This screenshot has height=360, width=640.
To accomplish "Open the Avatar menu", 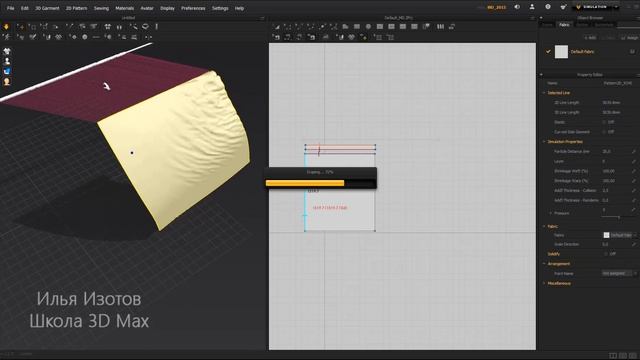I will (x=147, y=8).
